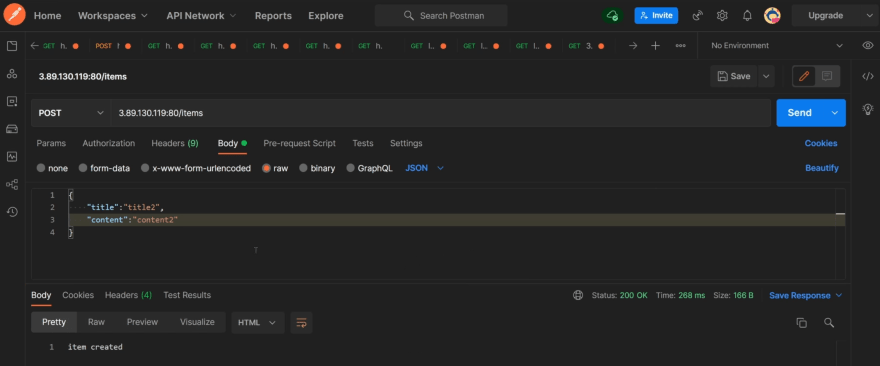Screen dimensions: 880x366
Task: Open the API Network dropdown
Action: coord(201,16)
